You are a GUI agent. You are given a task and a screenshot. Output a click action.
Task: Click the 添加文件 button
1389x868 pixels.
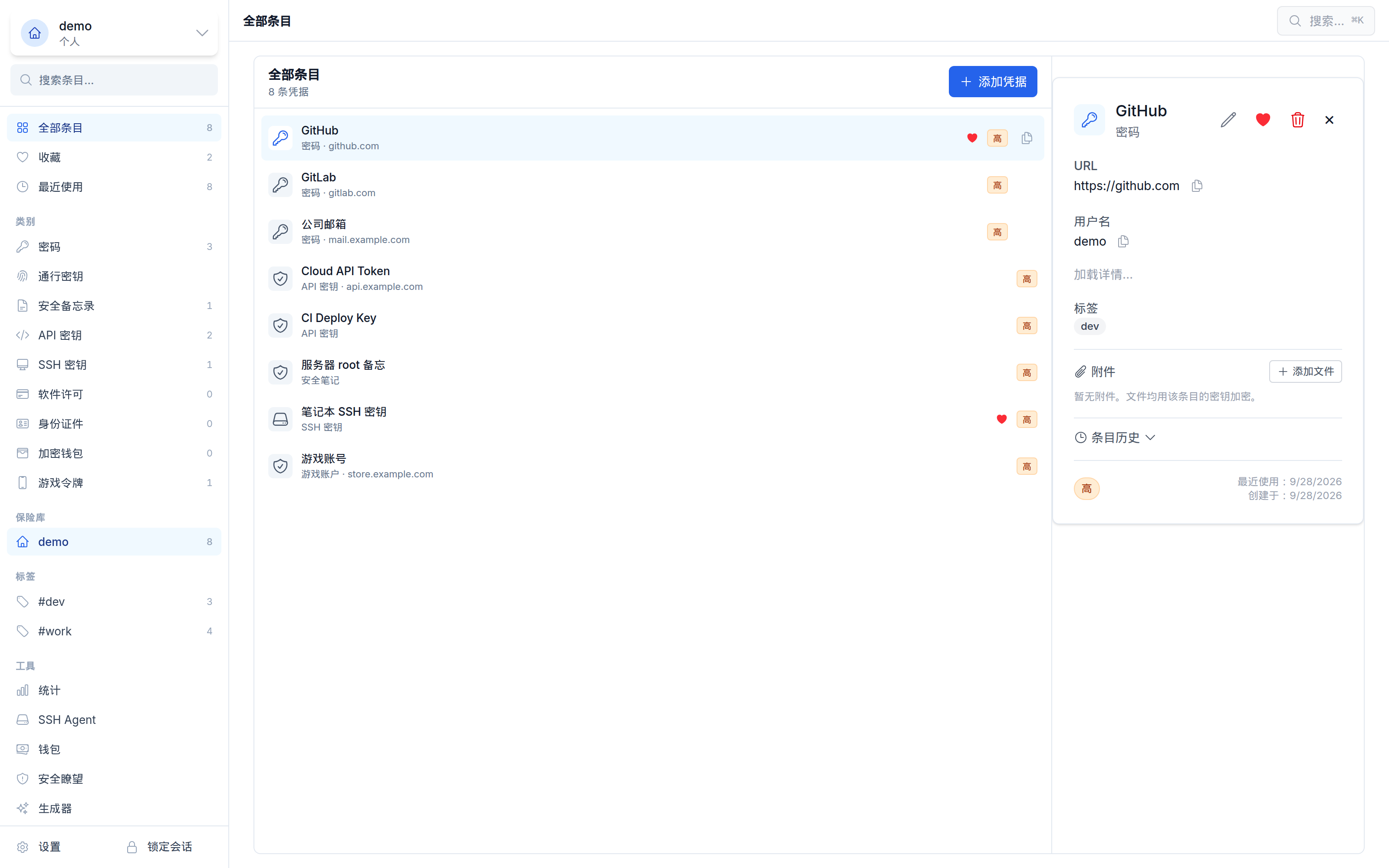point(1305,372)
